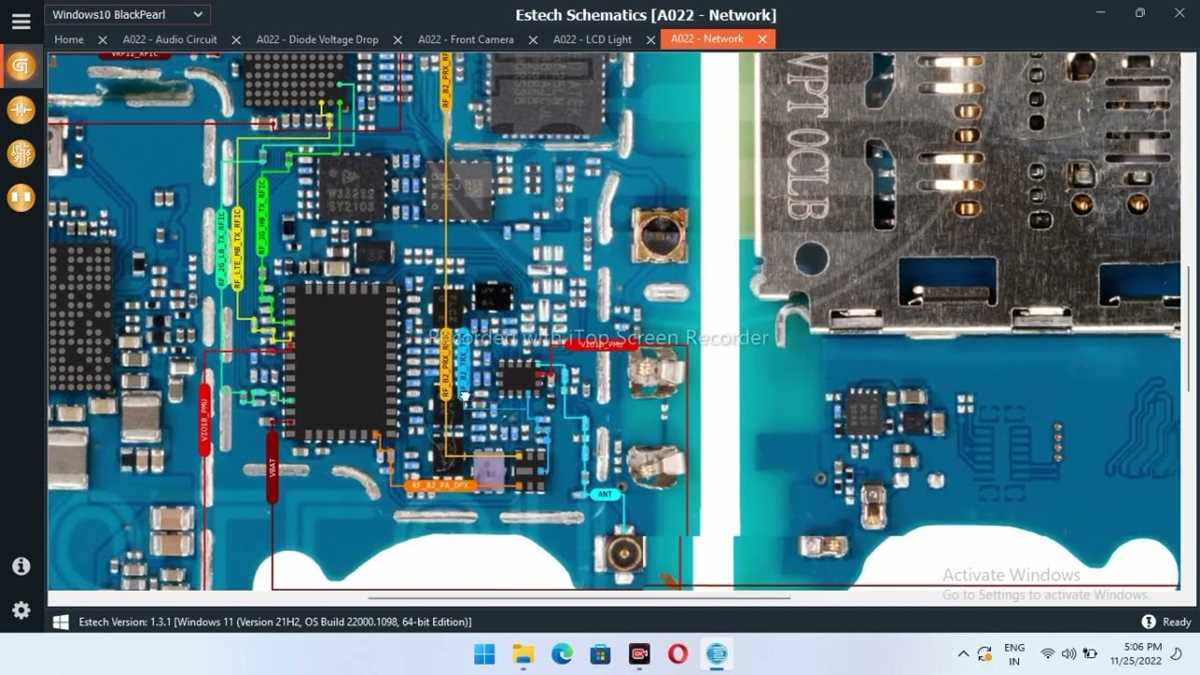Select the top gold logo sidebar icon
Image resolution: width=1200 pixels, height=675 pixels.
(21, 66)
